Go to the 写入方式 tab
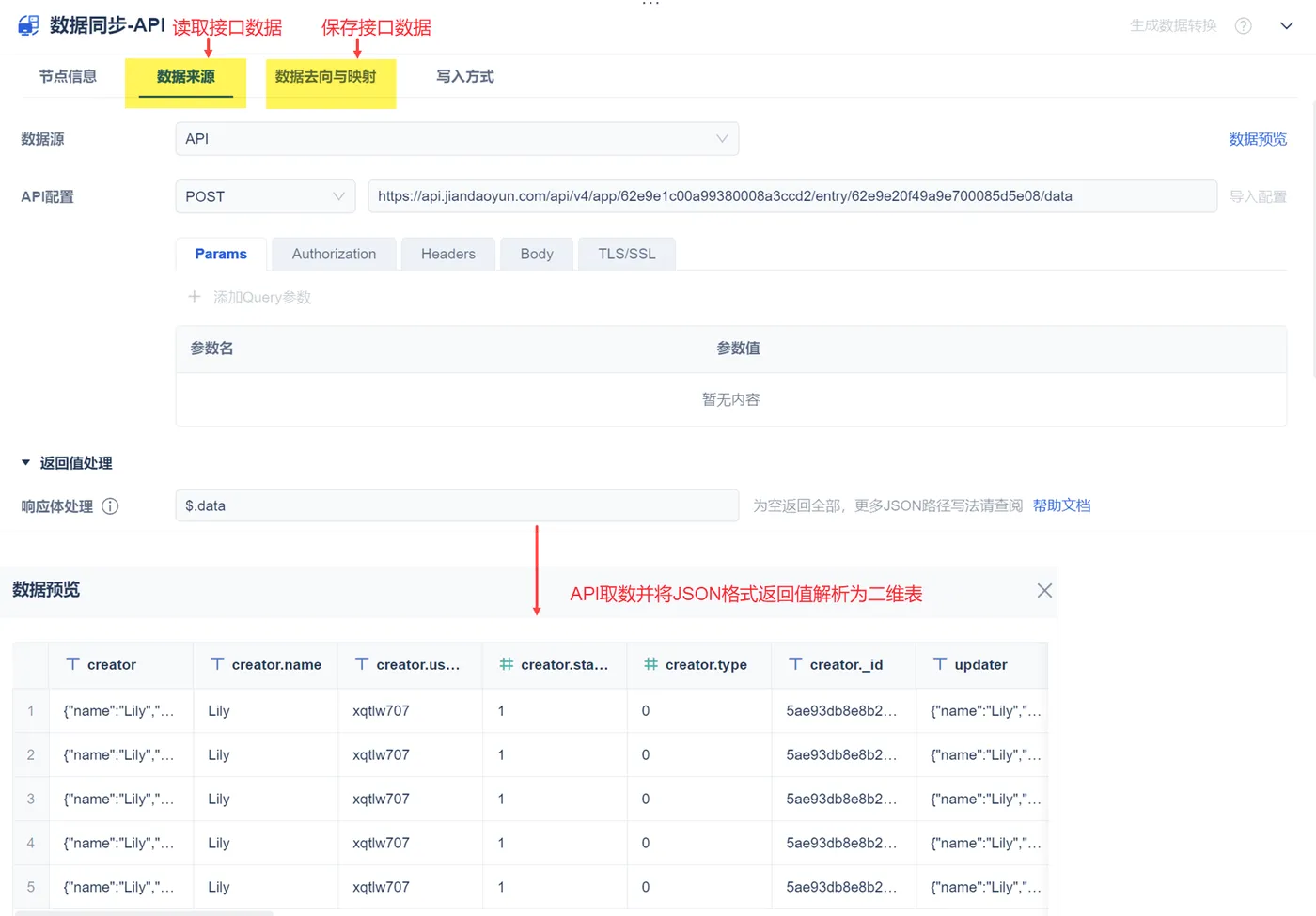Image resolution: width=1316 pixels, height=916 pixels. pyautogui.click(x=465, y=77)
